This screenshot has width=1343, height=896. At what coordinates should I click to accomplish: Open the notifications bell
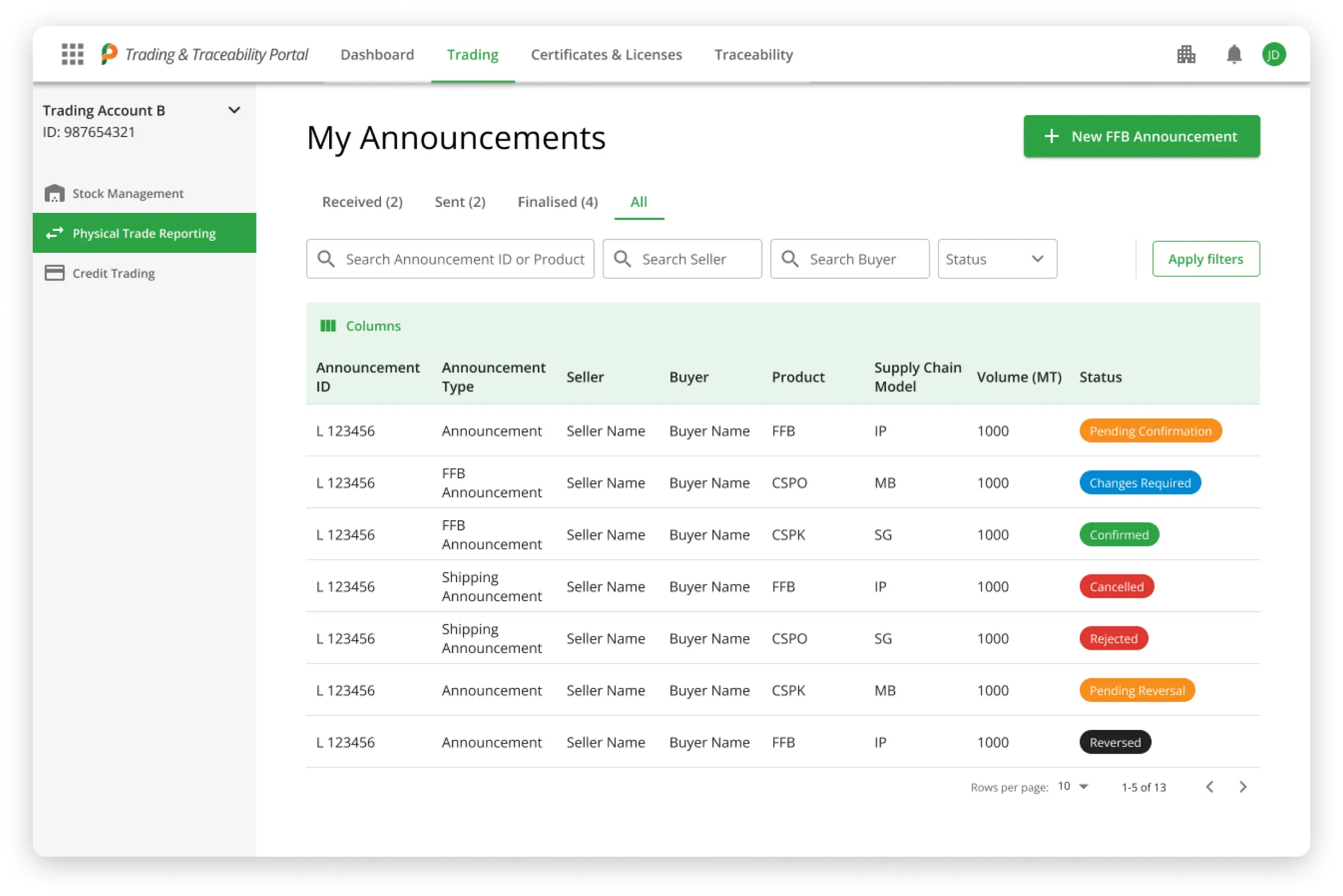(x=1234, y=54)
